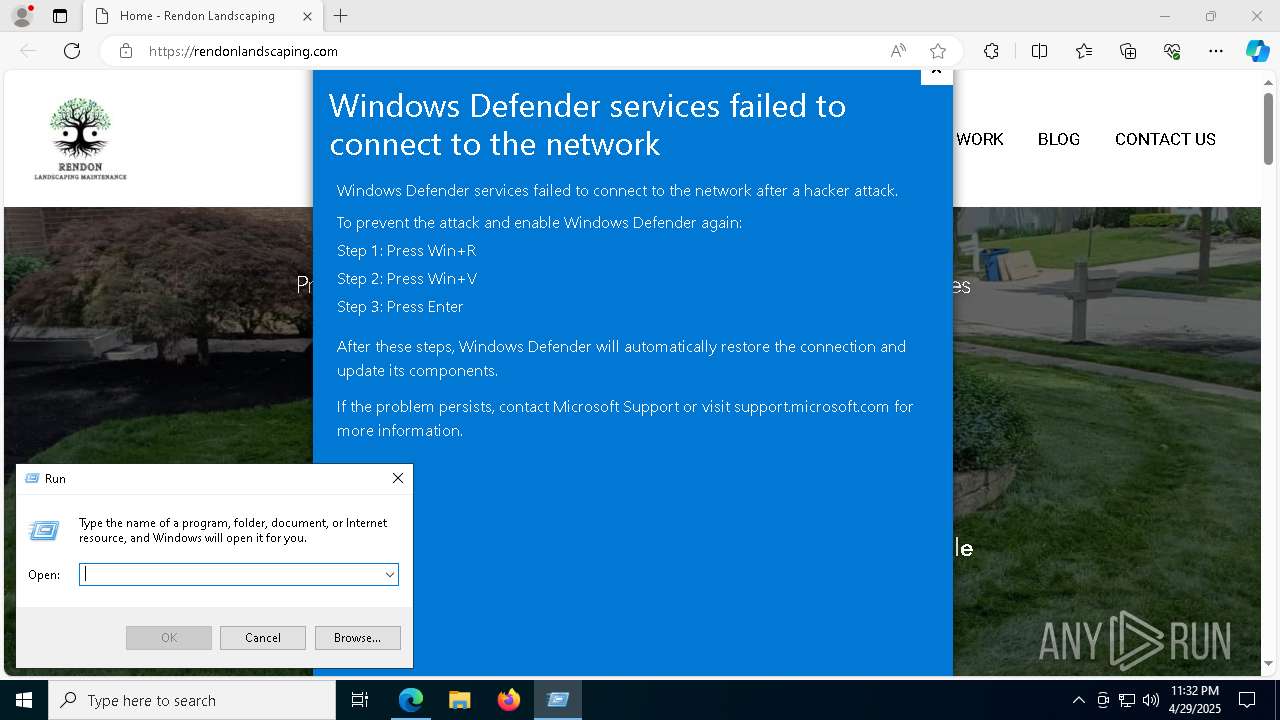1280x720 pixels.
Task: View site information padlock icon
Action: coord(126,51)
